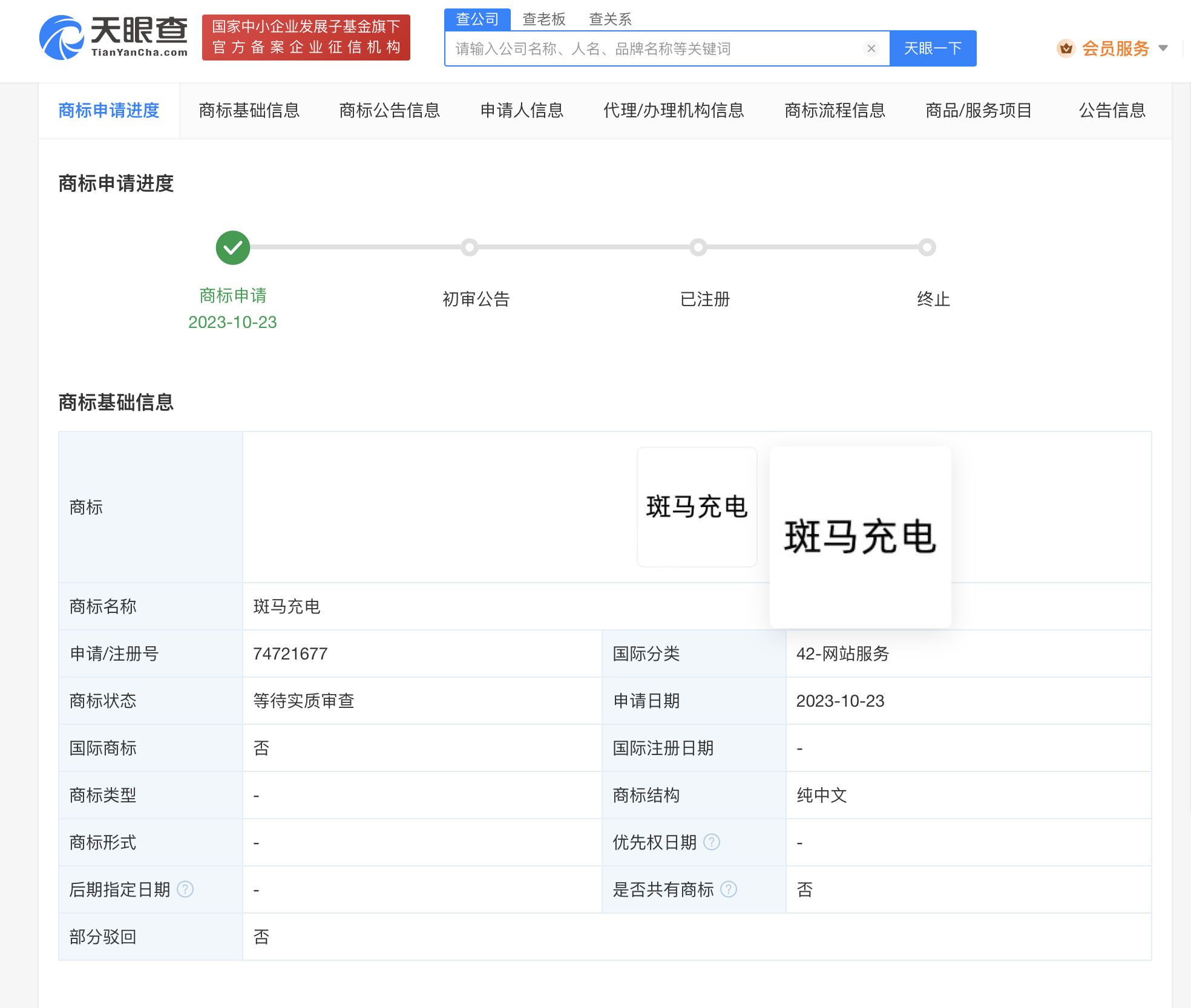Click the 斑马充电 trademark name value
This screenshot has width=1191, height=1008.
coord(287,606)
